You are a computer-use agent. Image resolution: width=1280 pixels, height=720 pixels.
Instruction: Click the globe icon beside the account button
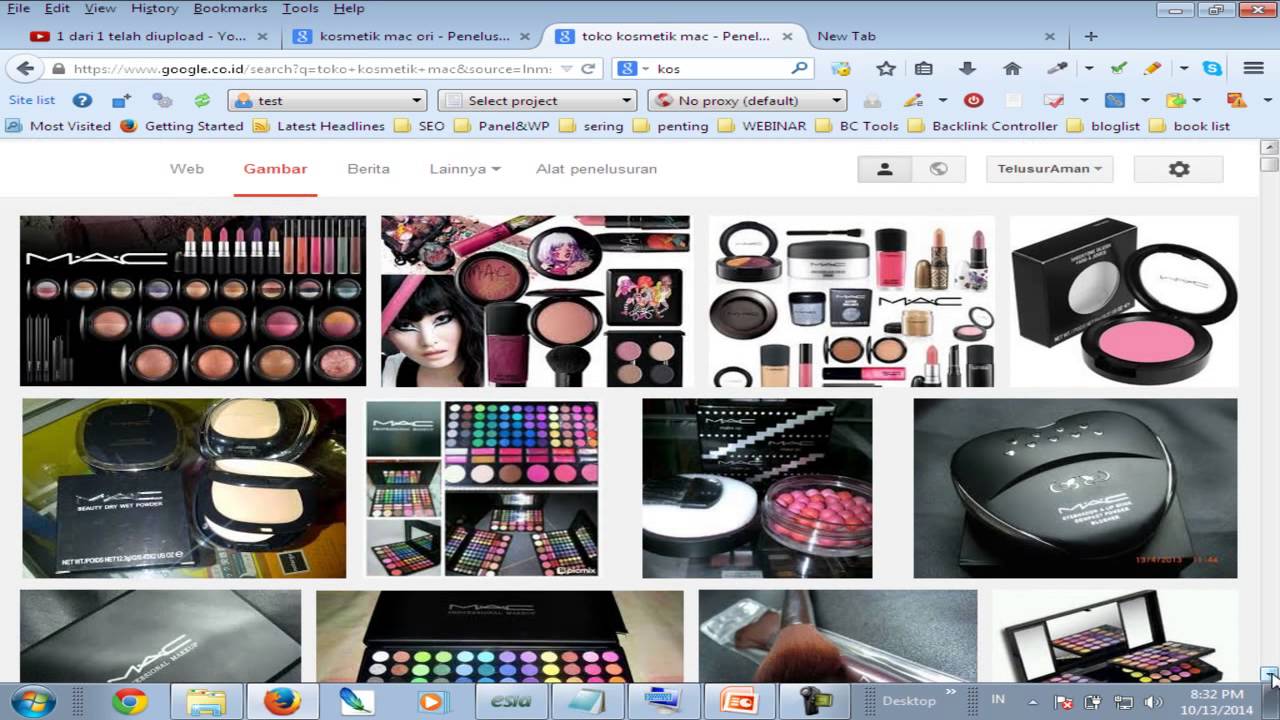[938, 169]
